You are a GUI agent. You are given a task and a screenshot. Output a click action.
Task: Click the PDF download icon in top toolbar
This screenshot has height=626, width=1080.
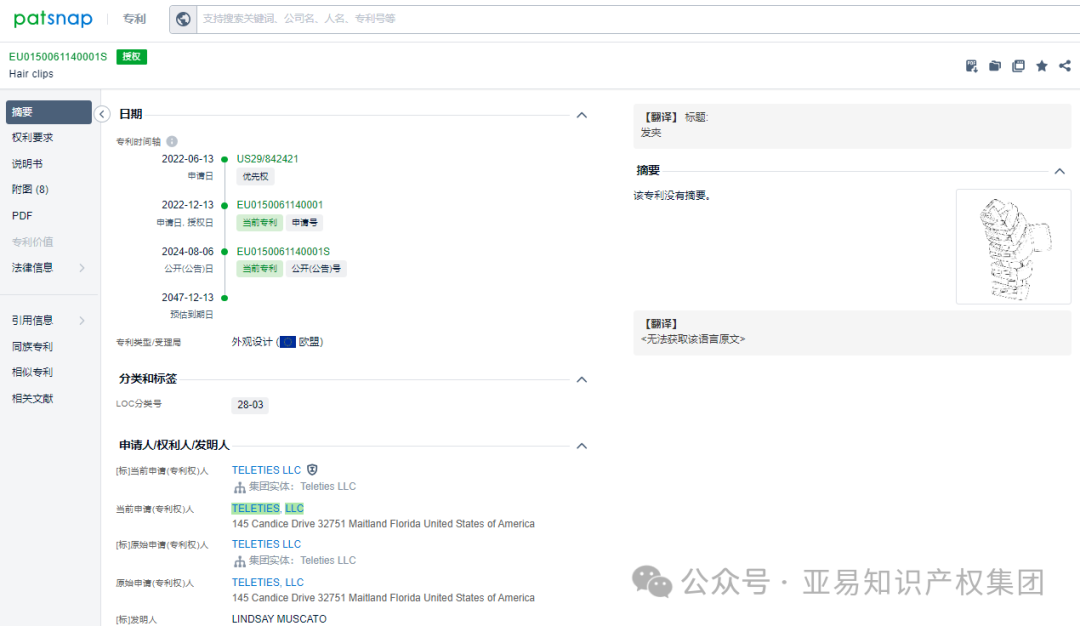(x=971, y=66)
